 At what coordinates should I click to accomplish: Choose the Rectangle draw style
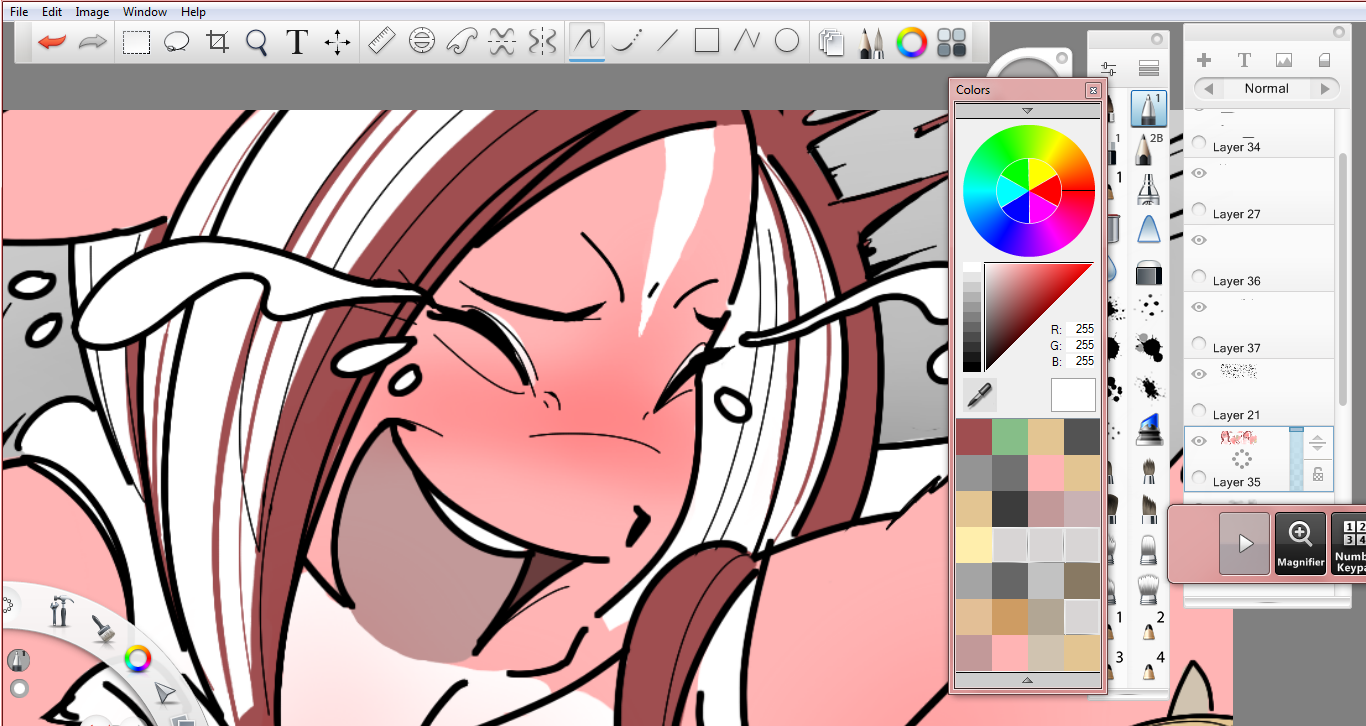707,41
